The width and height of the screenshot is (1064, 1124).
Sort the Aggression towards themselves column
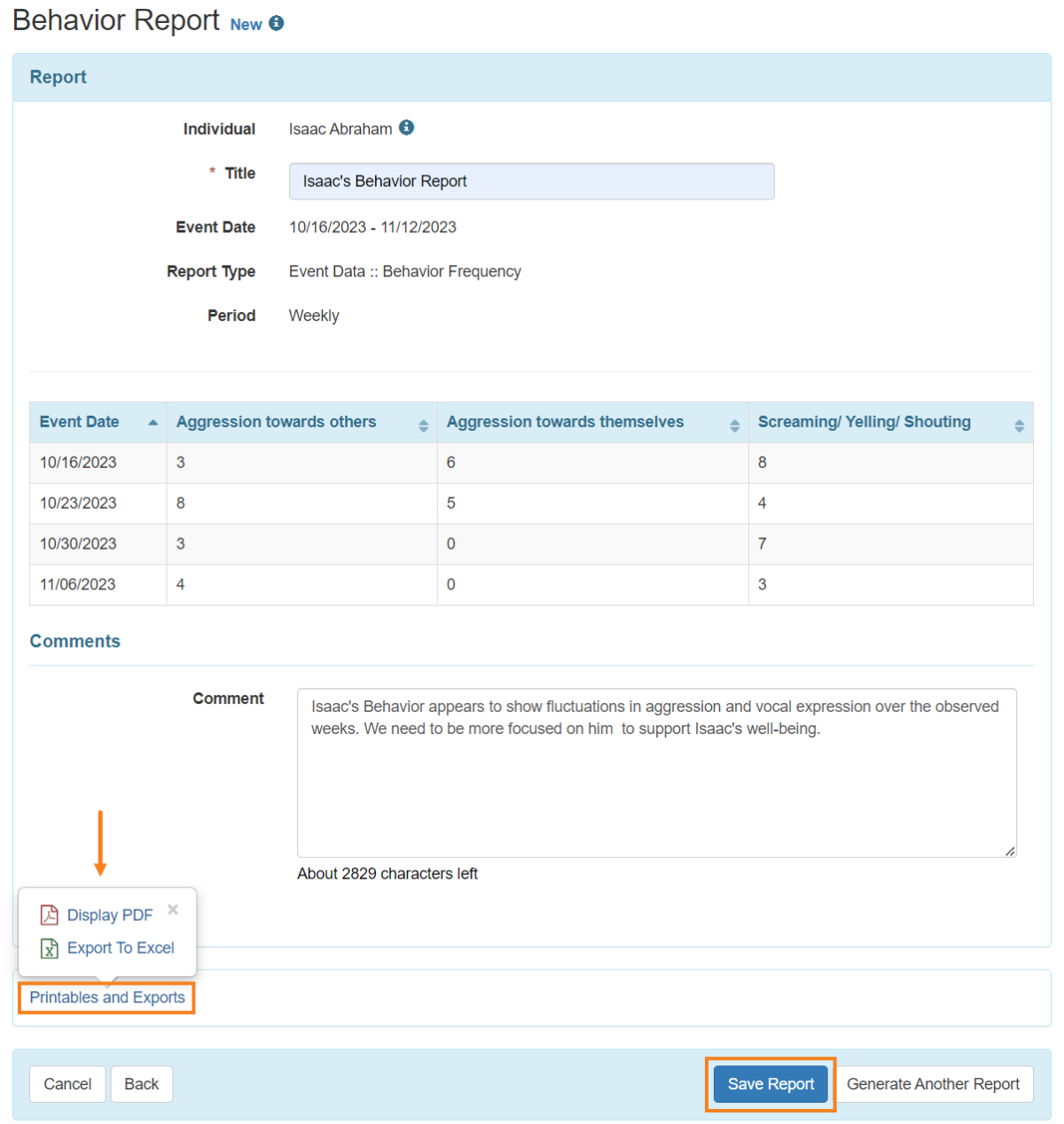click(734, 425)
